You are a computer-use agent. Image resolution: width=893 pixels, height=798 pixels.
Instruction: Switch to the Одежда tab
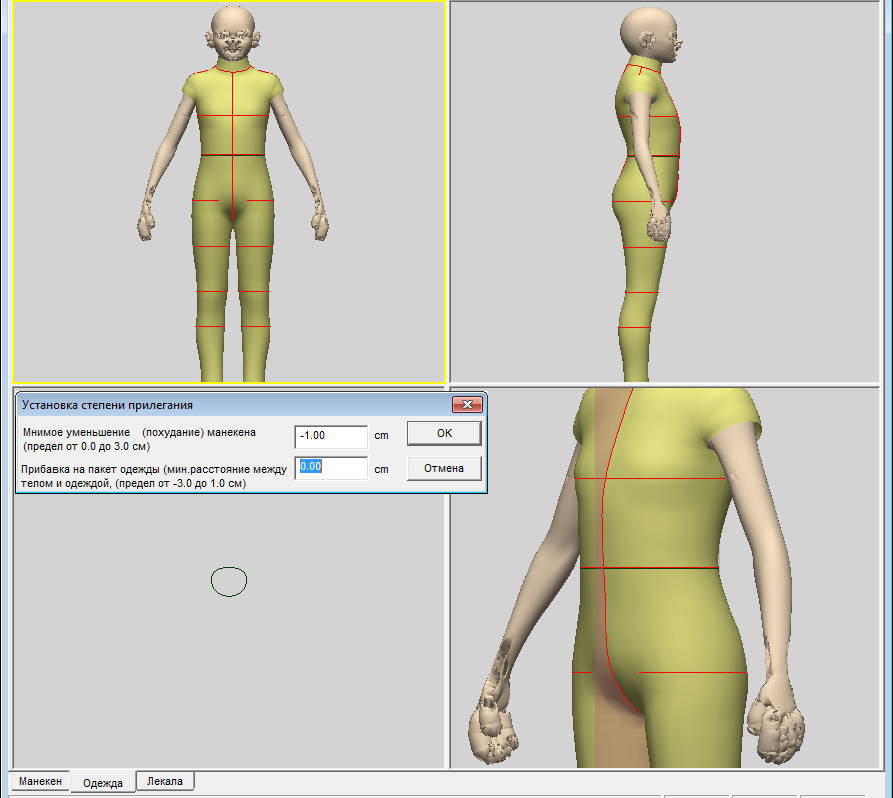tap(103, 783)
